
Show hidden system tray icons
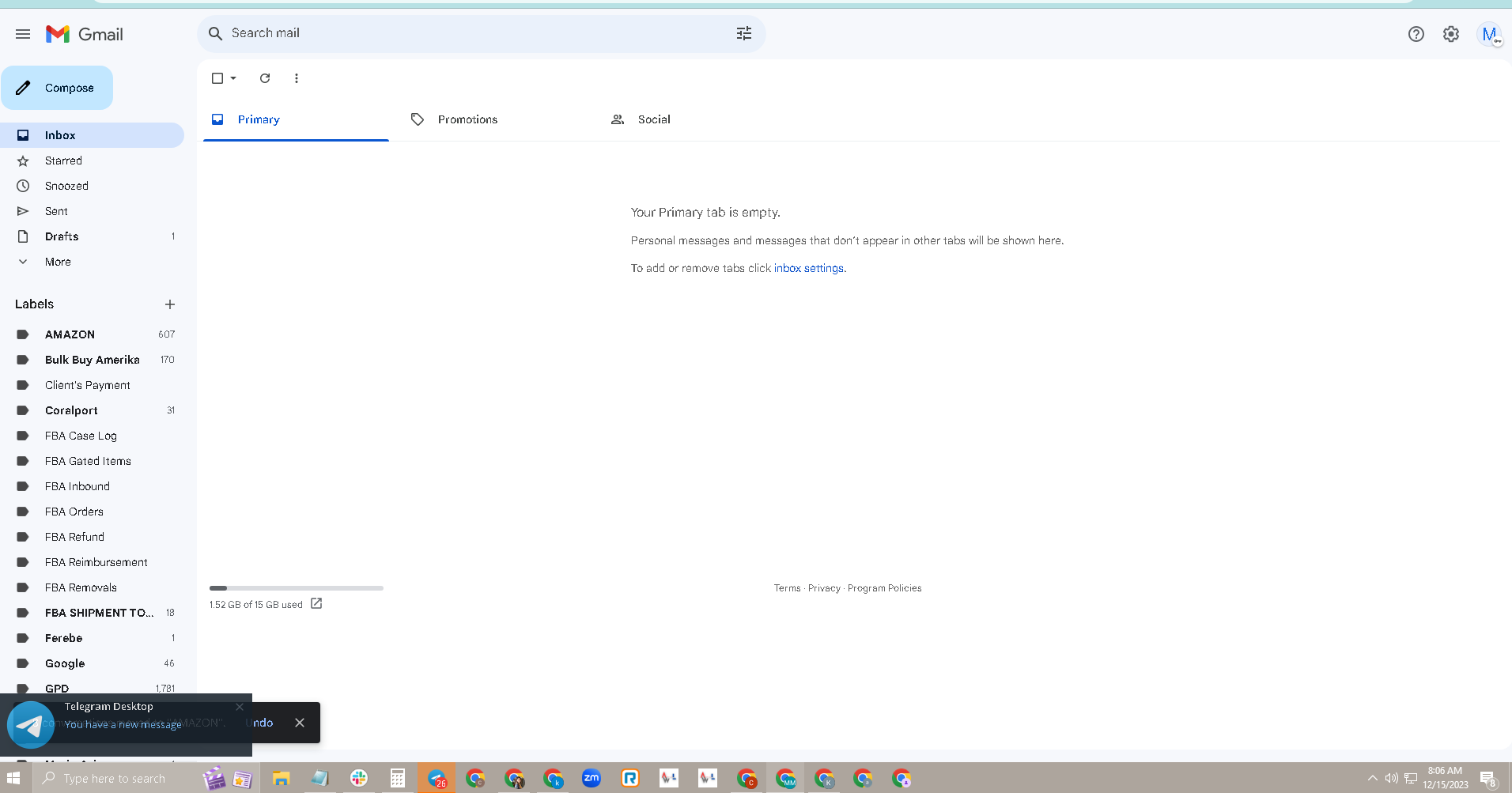point(1372,778)
